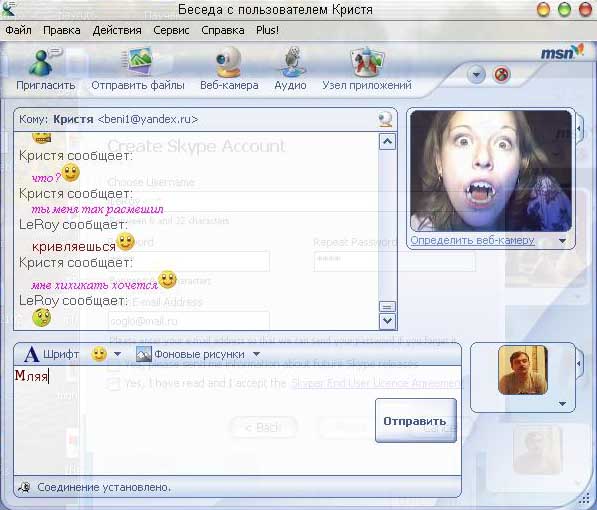Click the Отправить send button

tap(416, 420)
